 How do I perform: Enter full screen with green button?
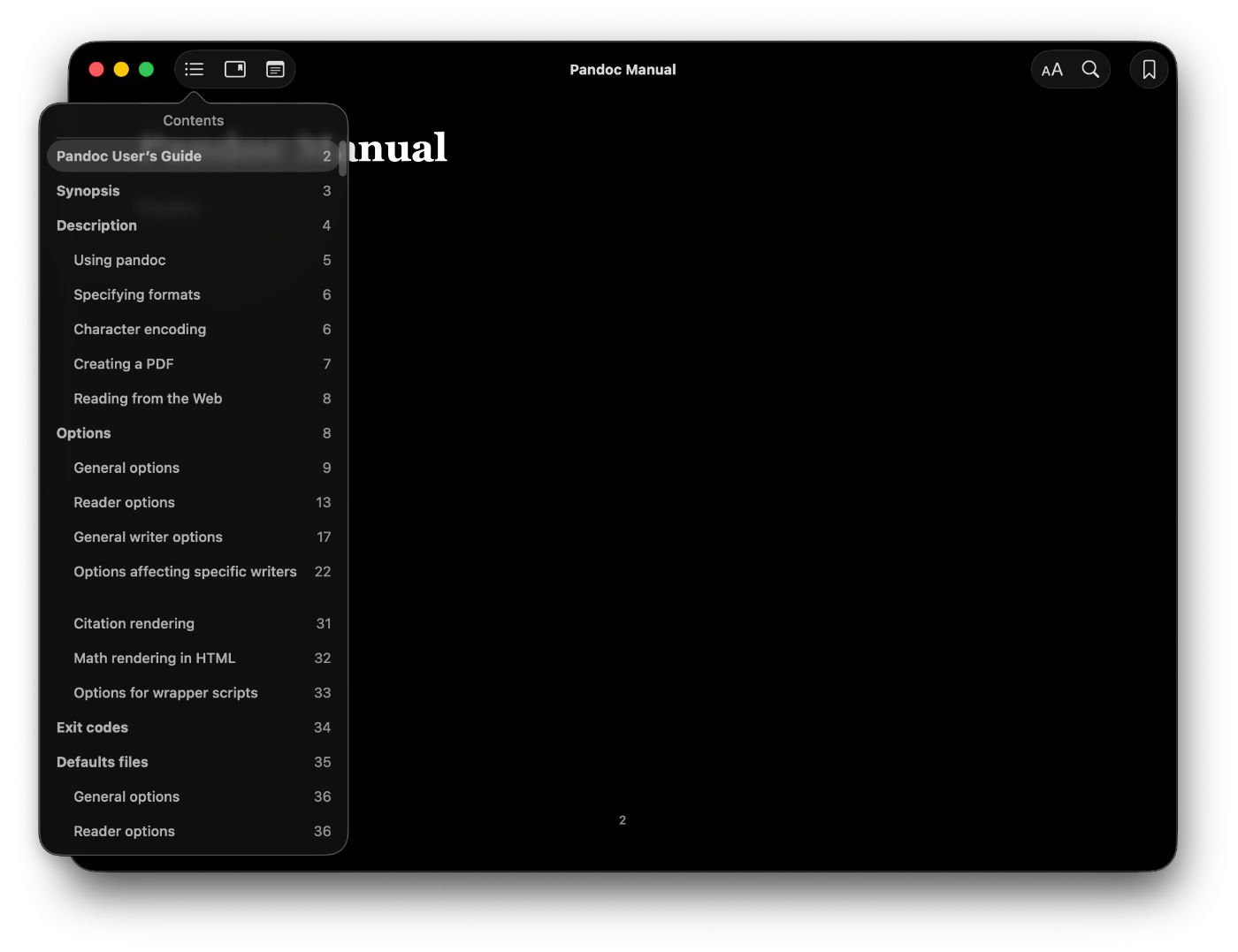pos(146,69)
